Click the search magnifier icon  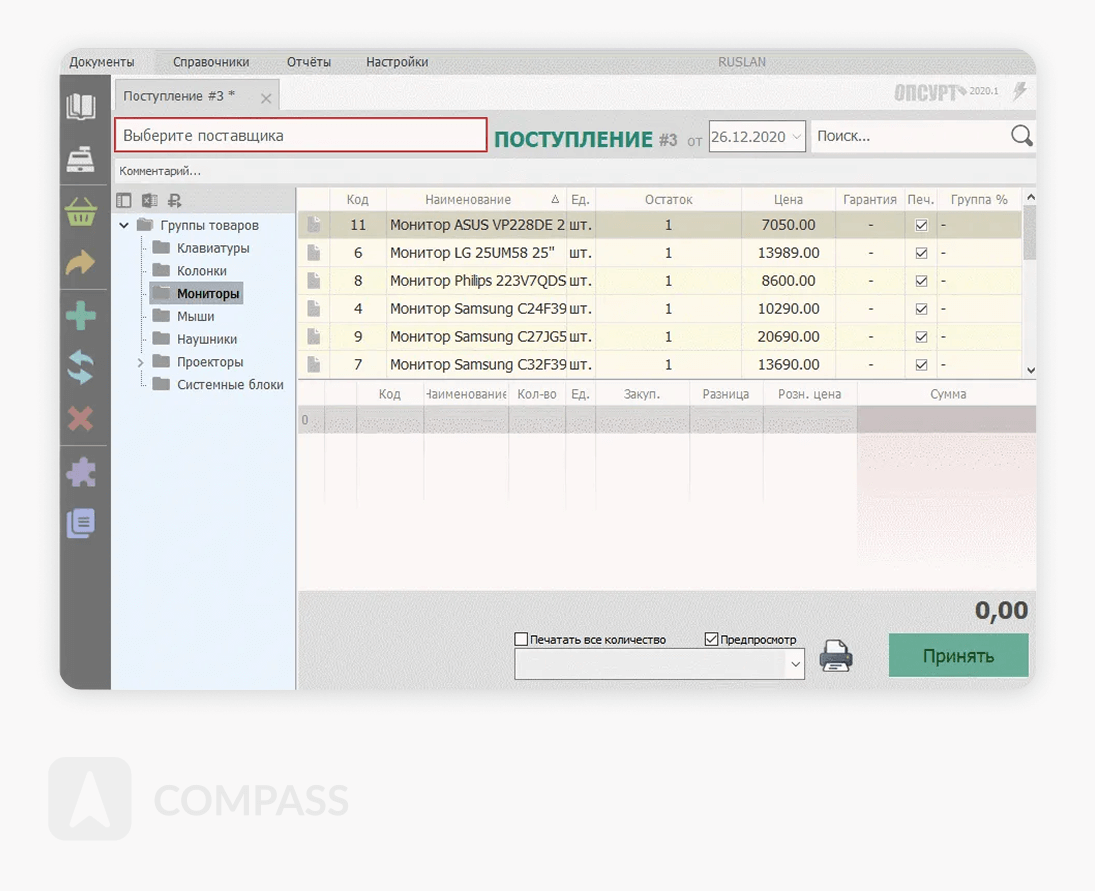pos(1021,136)
